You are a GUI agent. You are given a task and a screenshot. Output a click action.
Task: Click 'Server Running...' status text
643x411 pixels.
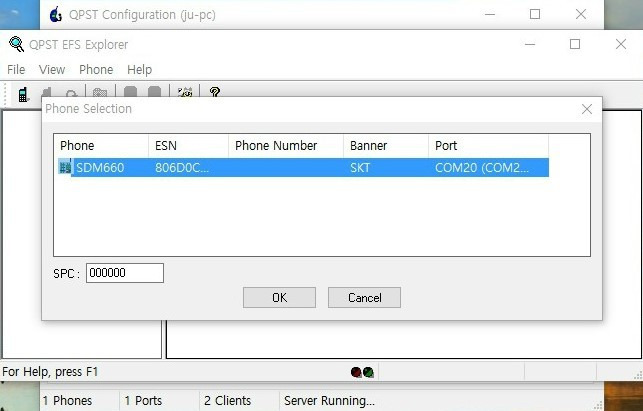click(329, 400)
